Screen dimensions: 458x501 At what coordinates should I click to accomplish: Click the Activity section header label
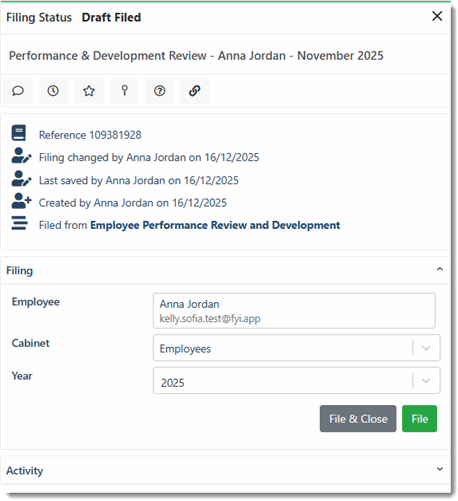pyautogui.click(x=25, y=471)
